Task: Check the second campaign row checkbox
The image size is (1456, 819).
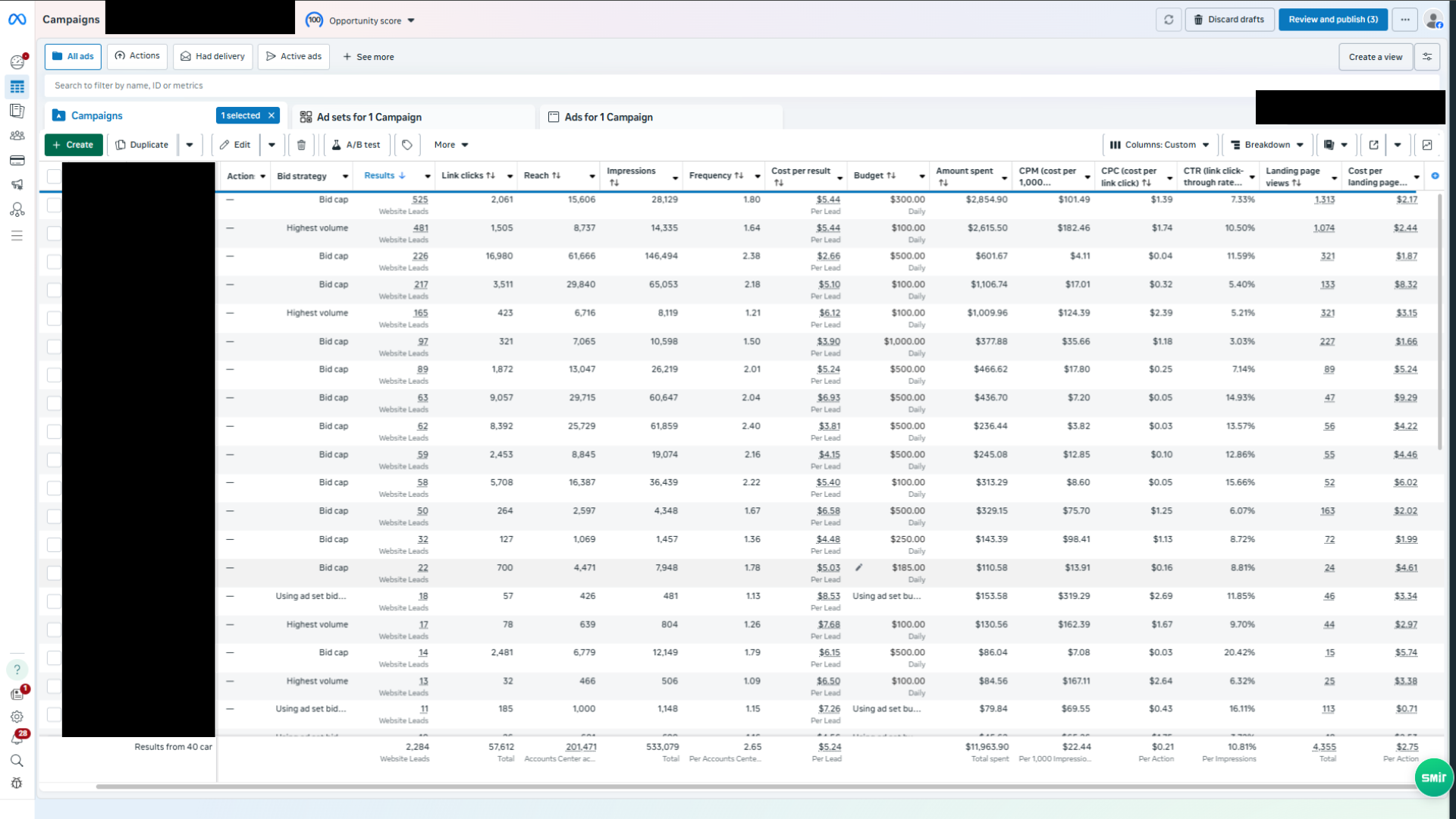Action: click(54, 233)
